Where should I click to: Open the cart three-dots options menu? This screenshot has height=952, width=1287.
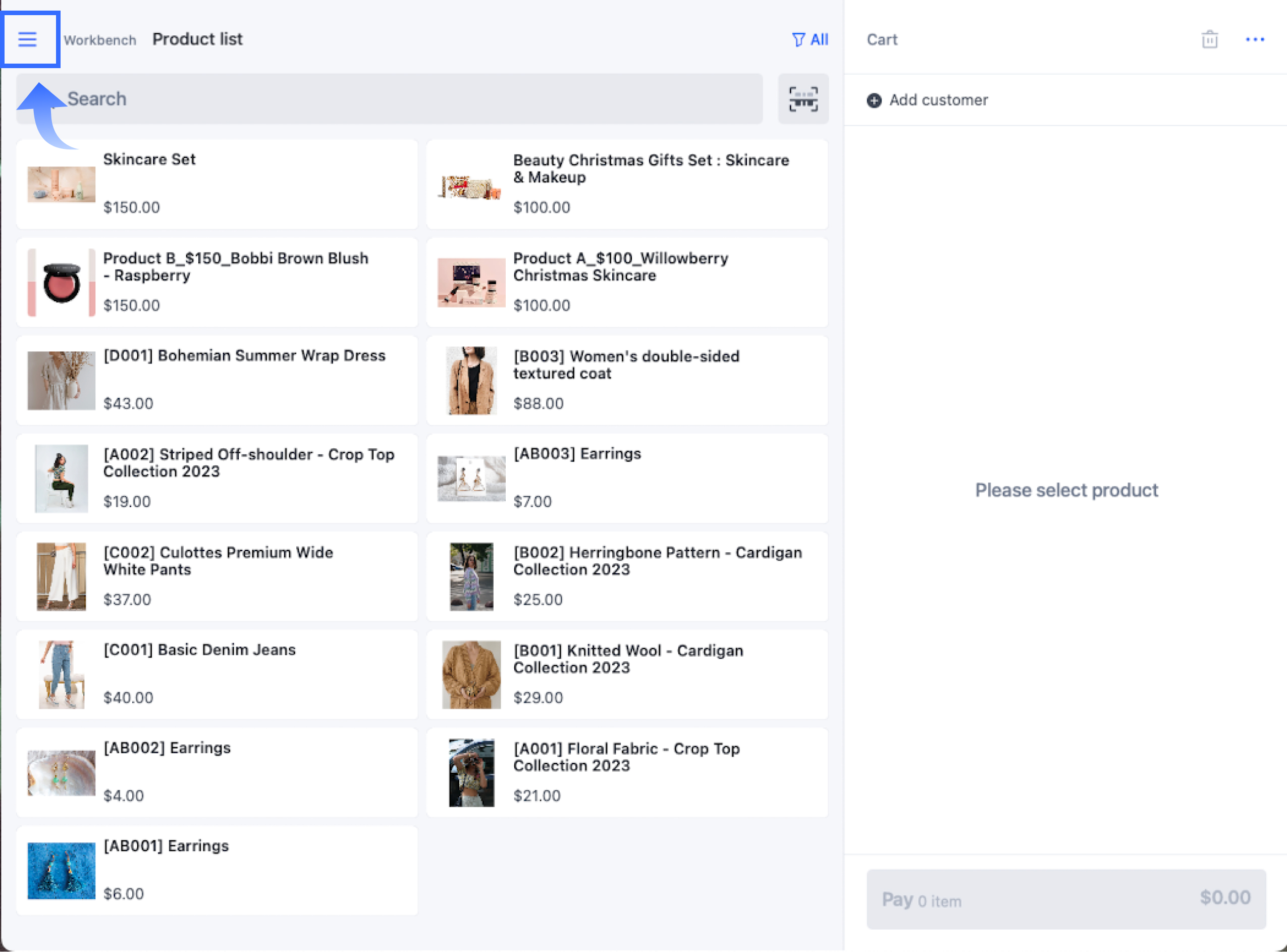(1254, 40)
